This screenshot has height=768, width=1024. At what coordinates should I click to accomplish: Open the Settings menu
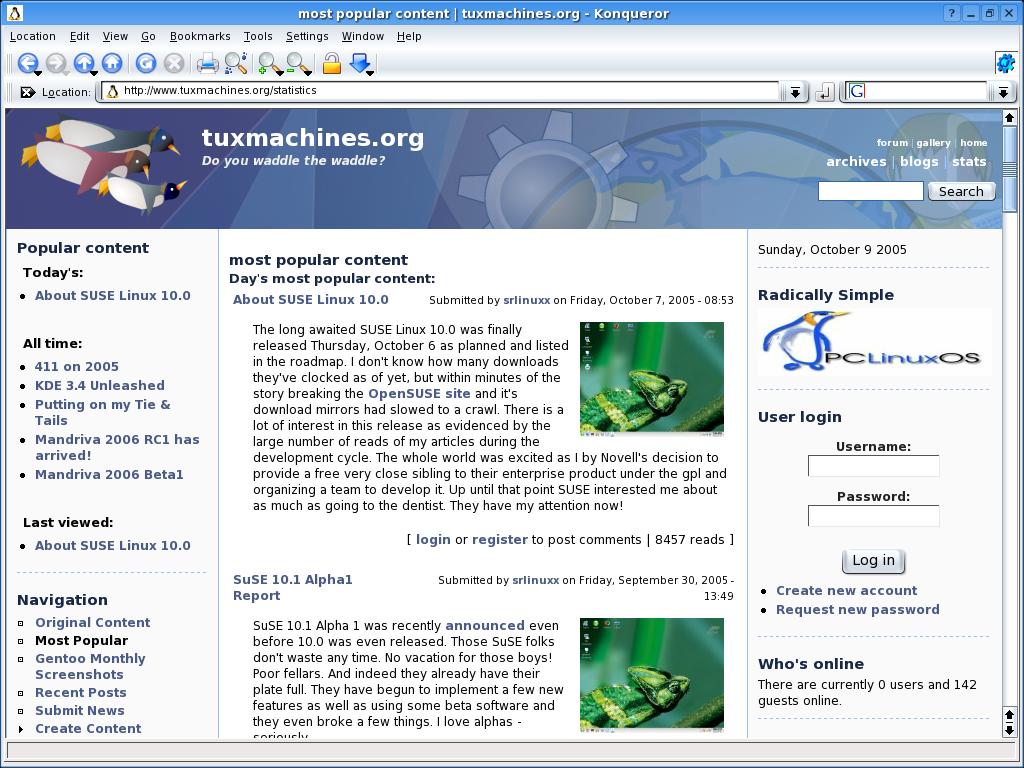coord(307,37)
